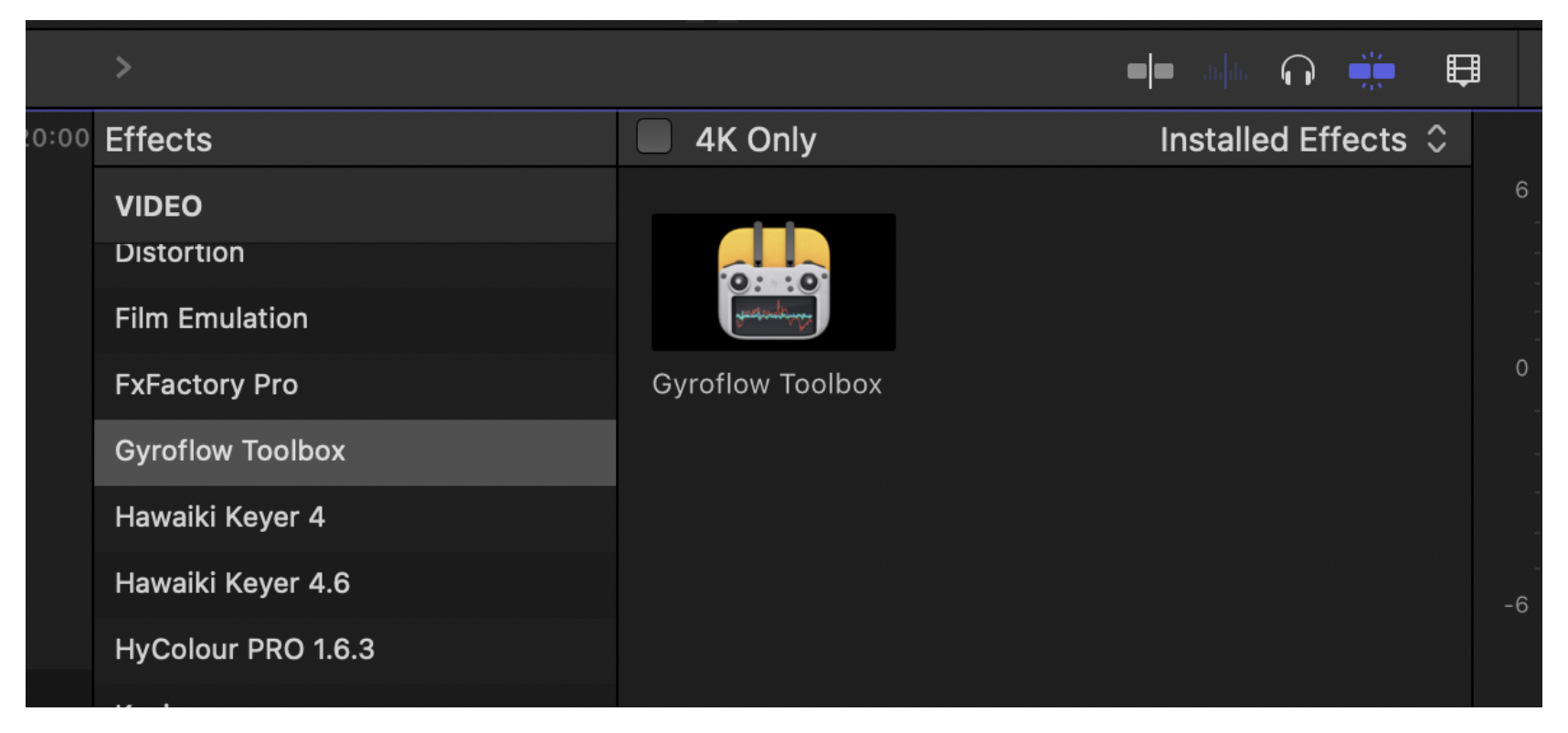Open the Installed Effects dropdown

[1301, 140]
